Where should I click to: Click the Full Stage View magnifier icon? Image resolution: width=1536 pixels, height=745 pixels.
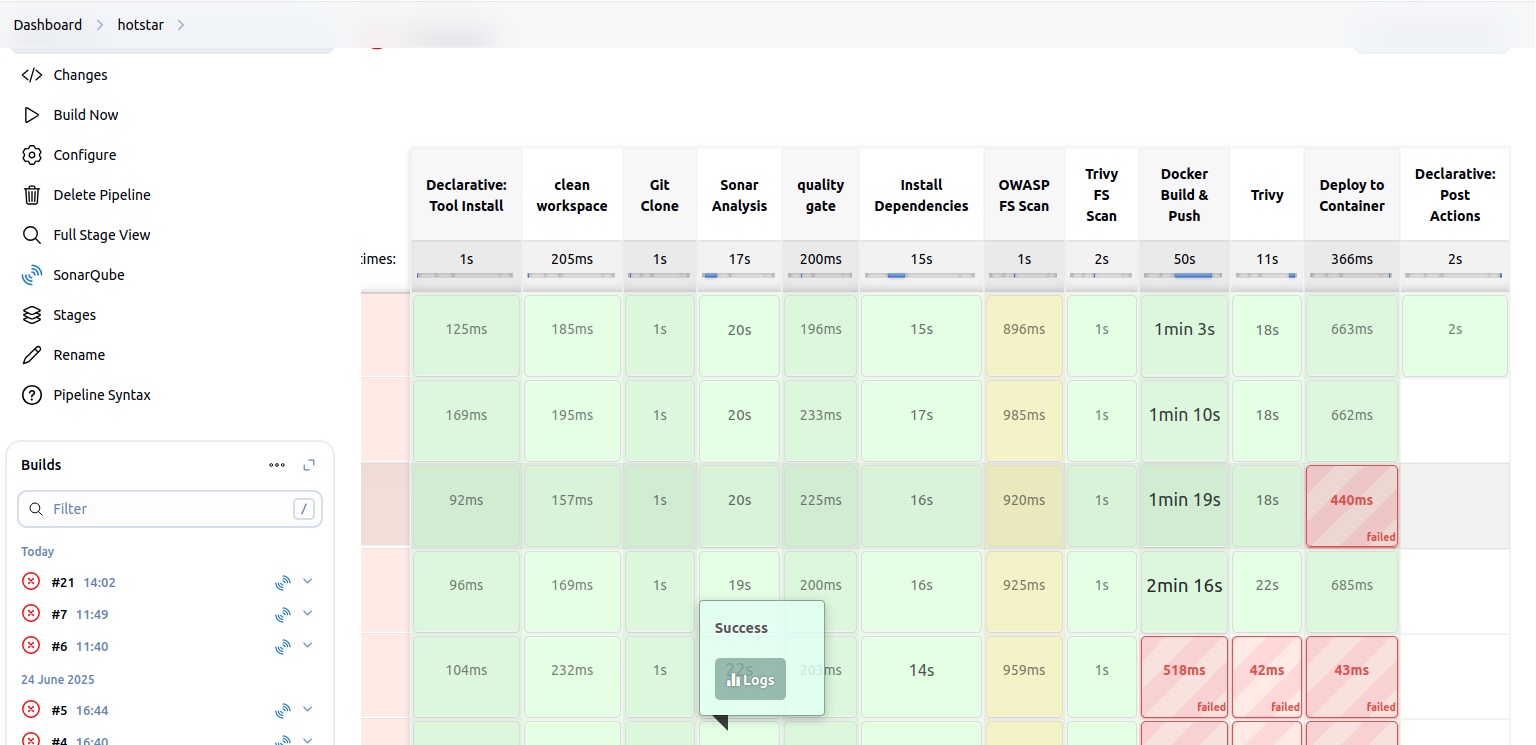(x=32, y=235)
